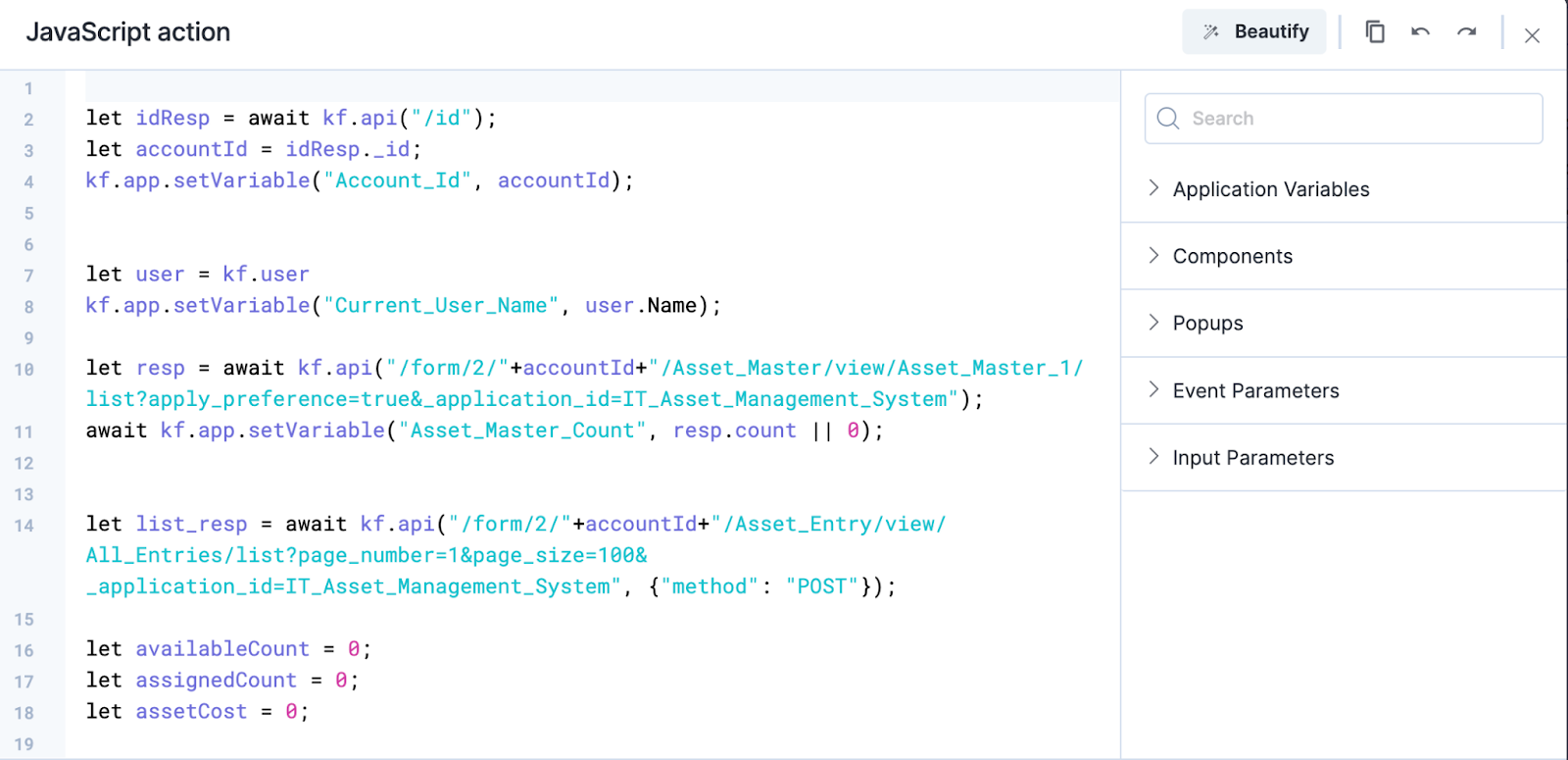Click assignedCount variable on line 17
This screenshot has height=760, width=1568.
pyautogui.click(x=216, y=681)
